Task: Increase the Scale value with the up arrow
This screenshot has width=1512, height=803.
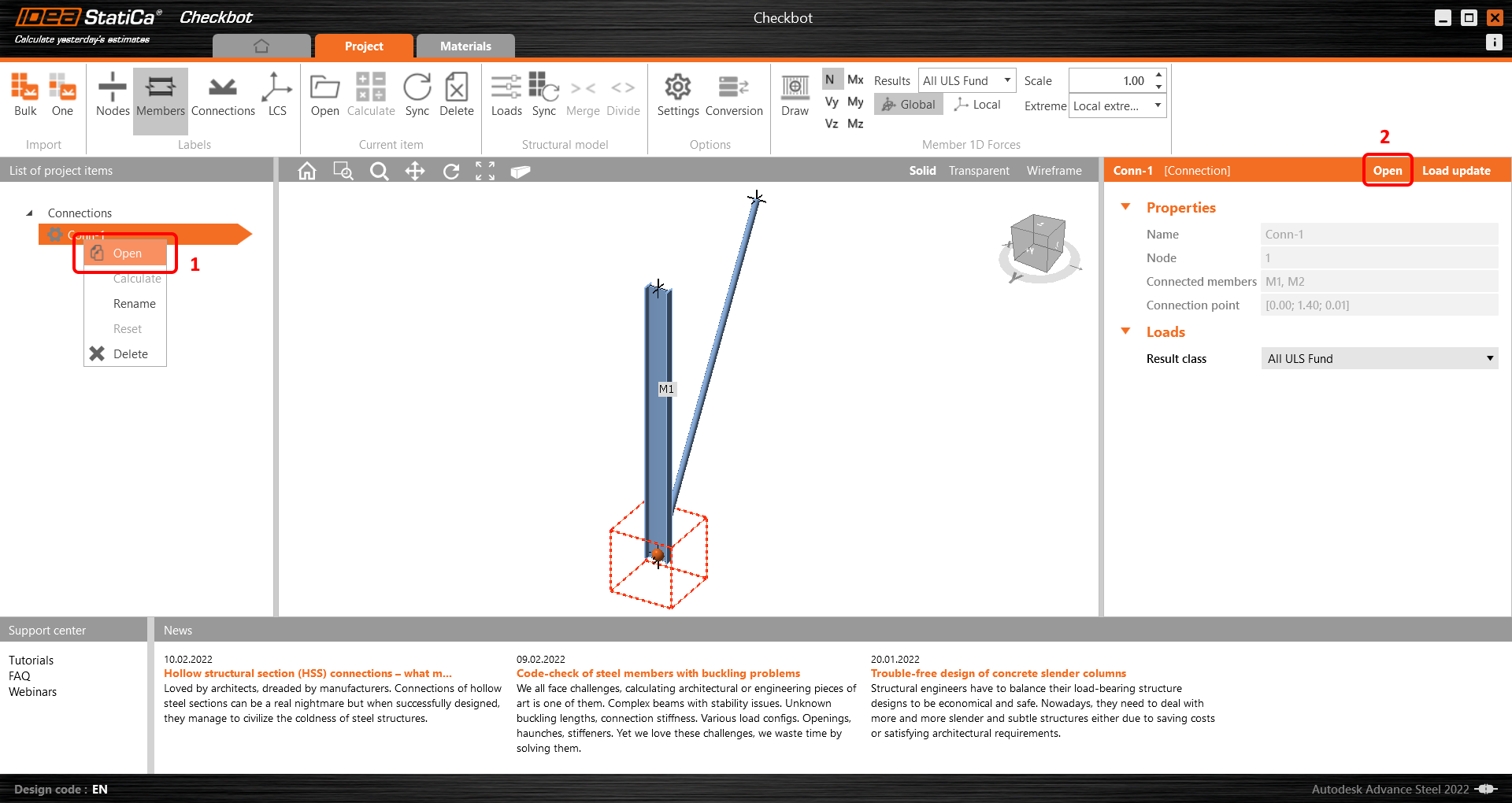Action: 1158,75
